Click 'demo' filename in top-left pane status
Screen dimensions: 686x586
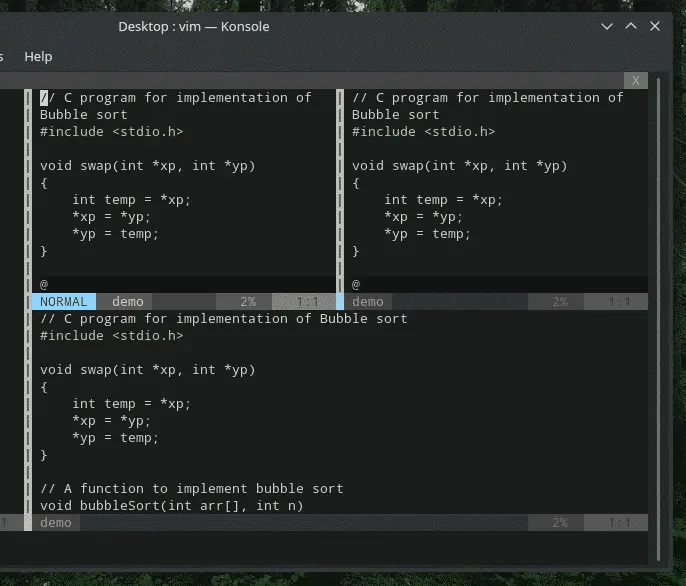(127, 302)
